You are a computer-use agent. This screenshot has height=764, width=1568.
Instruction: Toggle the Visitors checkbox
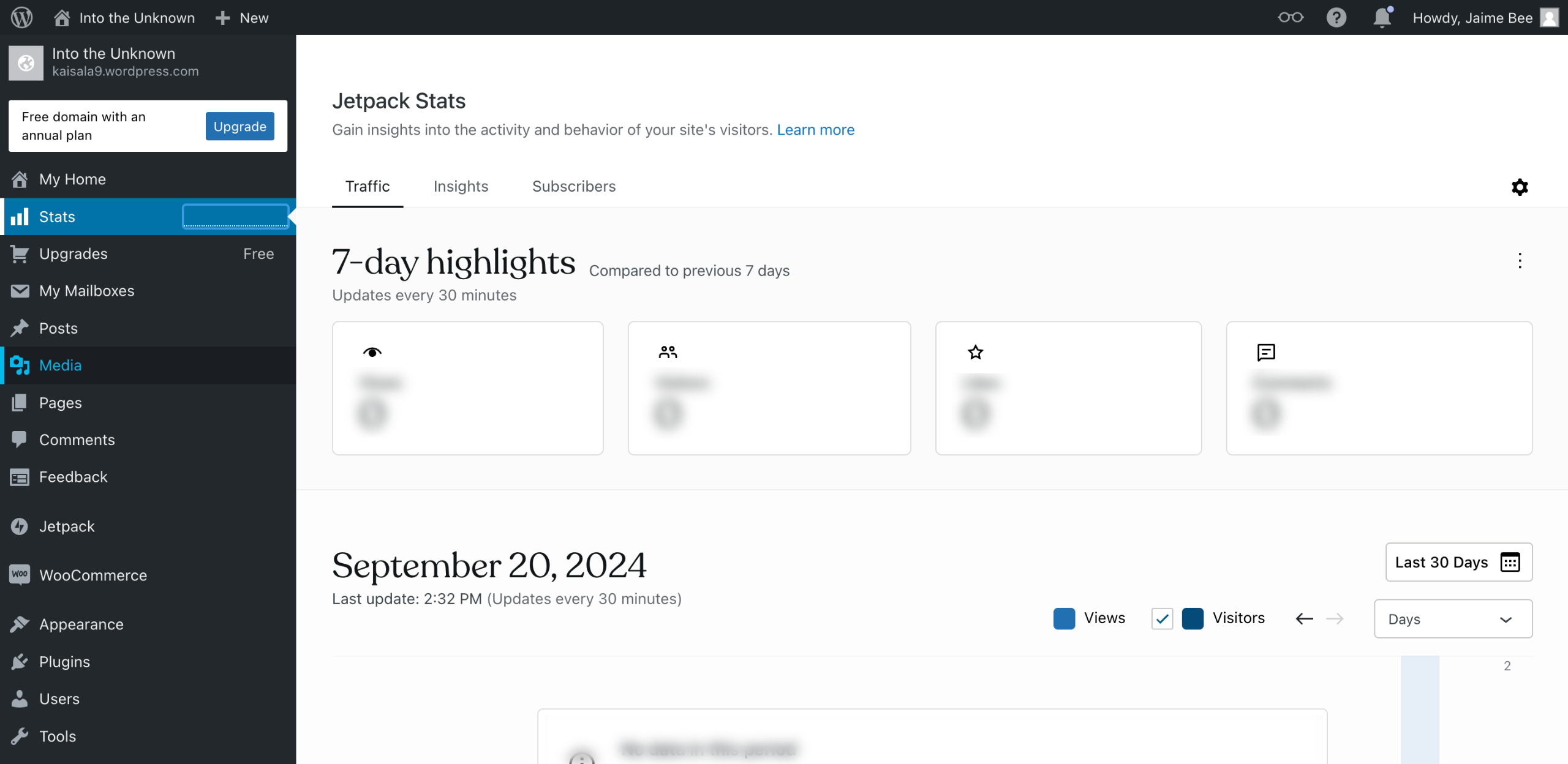tap(1162, 618)
